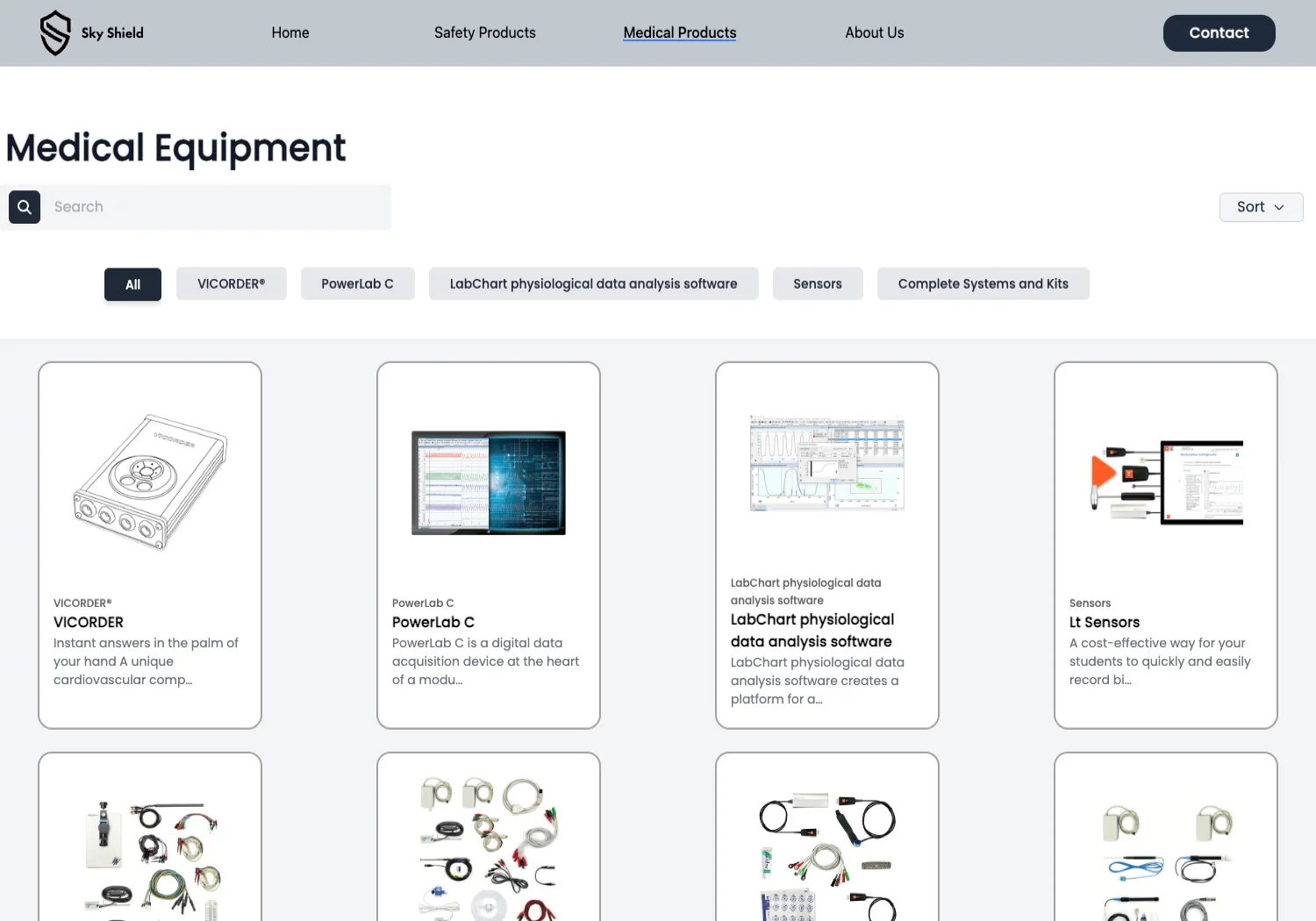Filter by LabChart physiological data analysis software
The width and height of the screenshot is (1316, 921).
click(x=594, y=284)
